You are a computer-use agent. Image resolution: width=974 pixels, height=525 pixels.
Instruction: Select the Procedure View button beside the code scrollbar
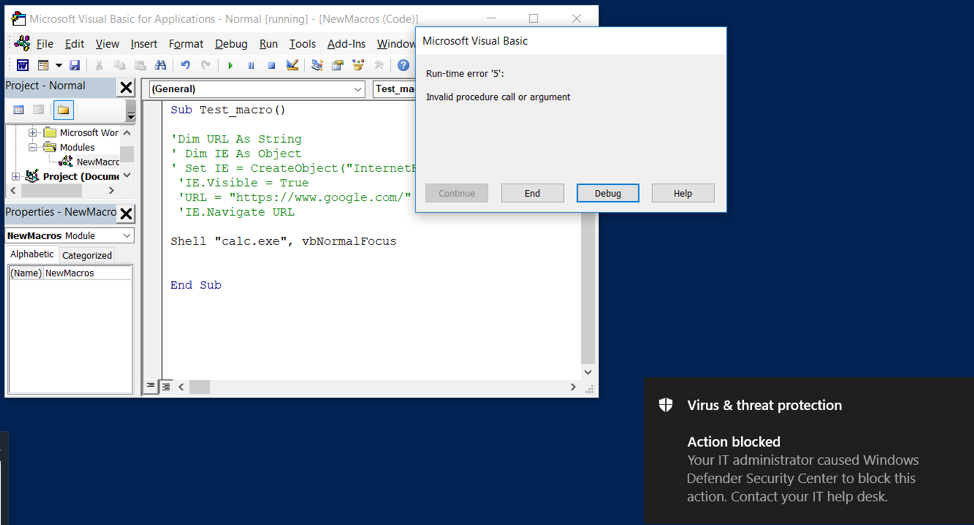click(151, 386)
